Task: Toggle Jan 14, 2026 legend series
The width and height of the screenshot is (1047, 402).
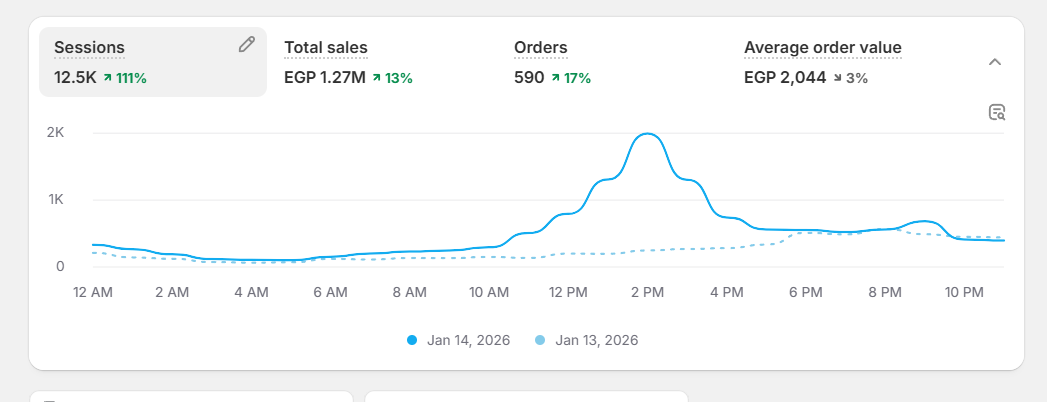Action: 468,340
